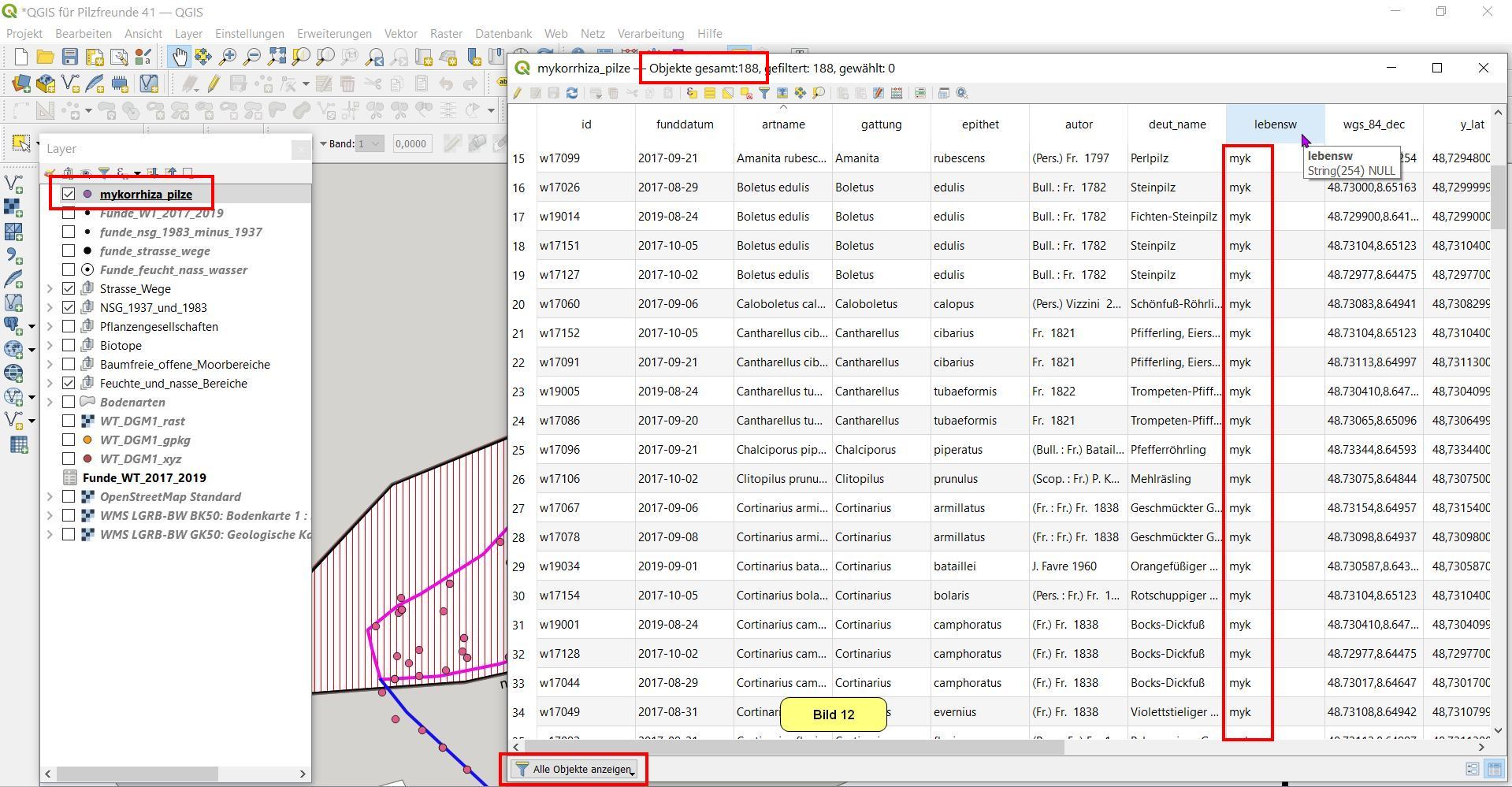Enable the Biotope layer checkbox
The width and height of the screenshot is (1512, 787).
point(69,345)
